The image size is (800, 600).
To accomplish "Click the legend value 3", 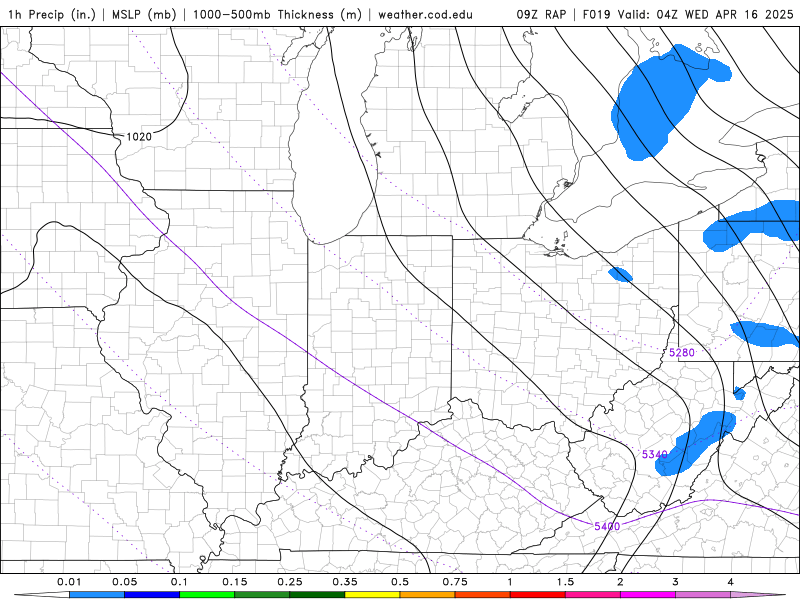I will click(675, 582).
